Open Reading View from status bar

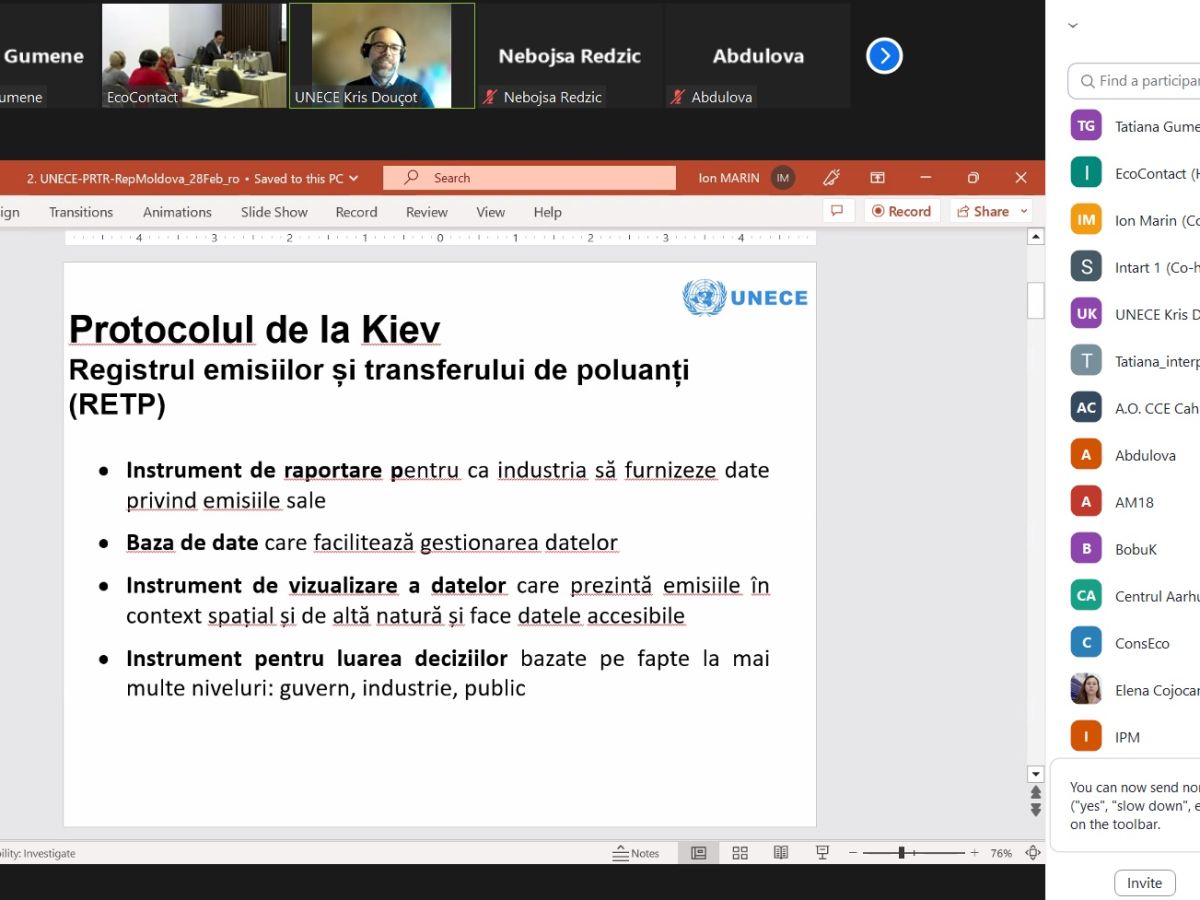click(781, 853)
